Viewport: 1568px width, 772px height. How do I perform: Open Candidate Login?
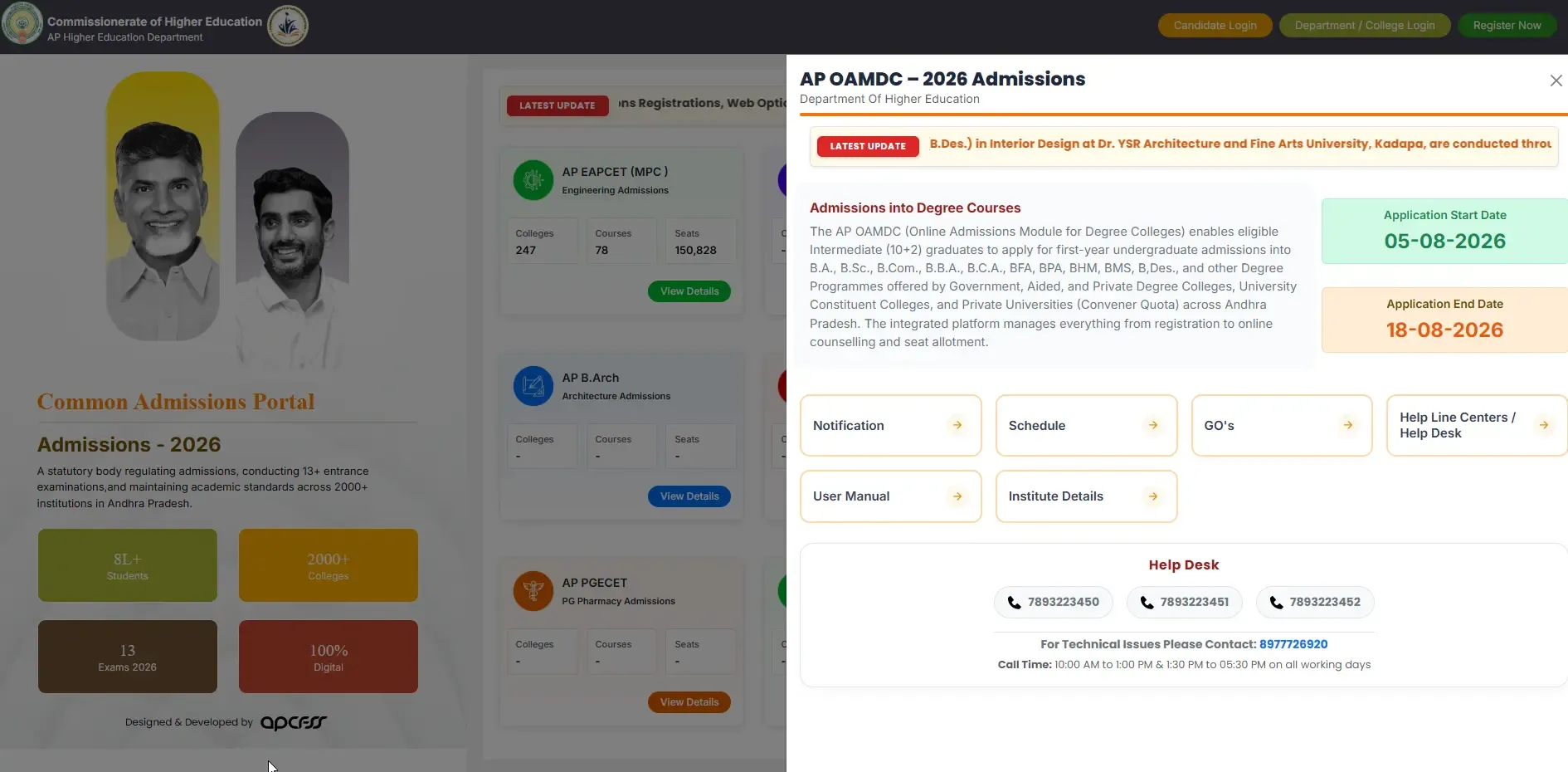[1215, 26]
